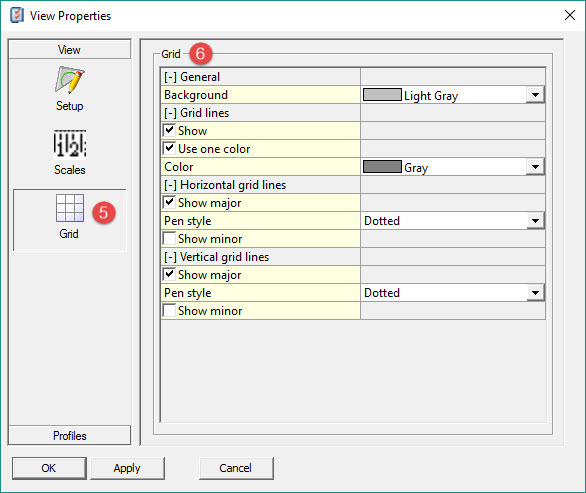Click the OK button

[x=49, y=468]
